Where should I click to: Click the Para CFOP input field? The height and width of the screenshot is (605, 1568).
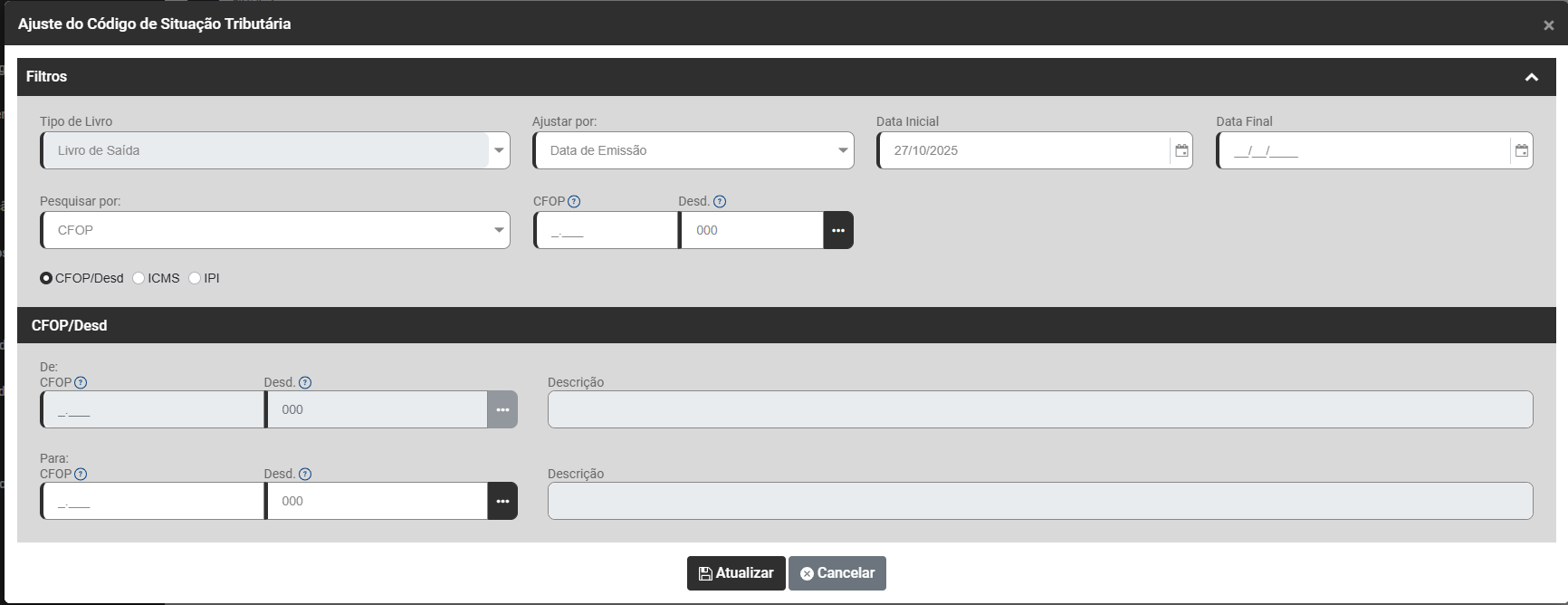click(x=154, y=501)
